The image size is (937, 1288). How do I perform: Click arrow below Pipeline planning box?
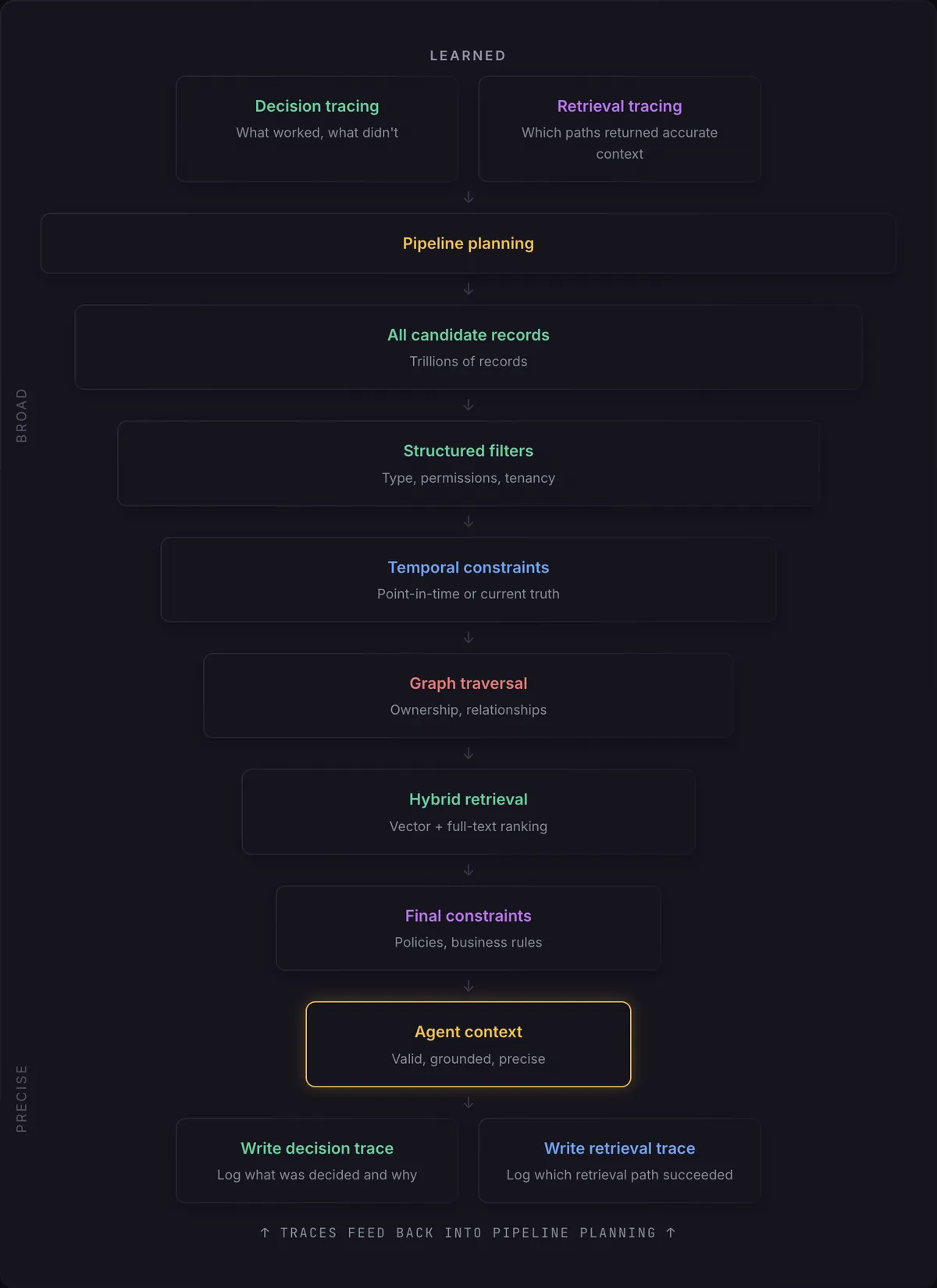point(468,289)
